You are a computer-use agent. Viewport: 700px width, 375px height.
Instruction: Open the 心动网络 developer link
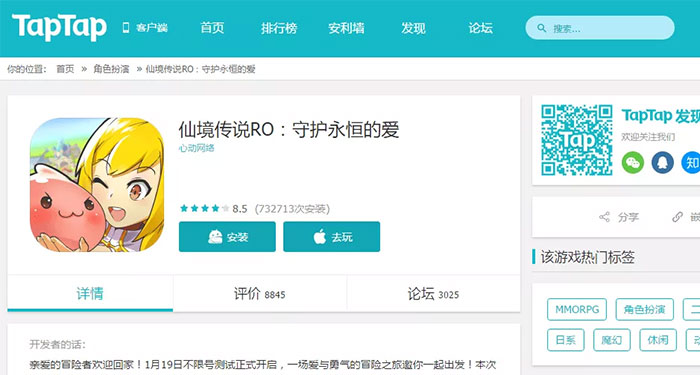coord(196,148)
